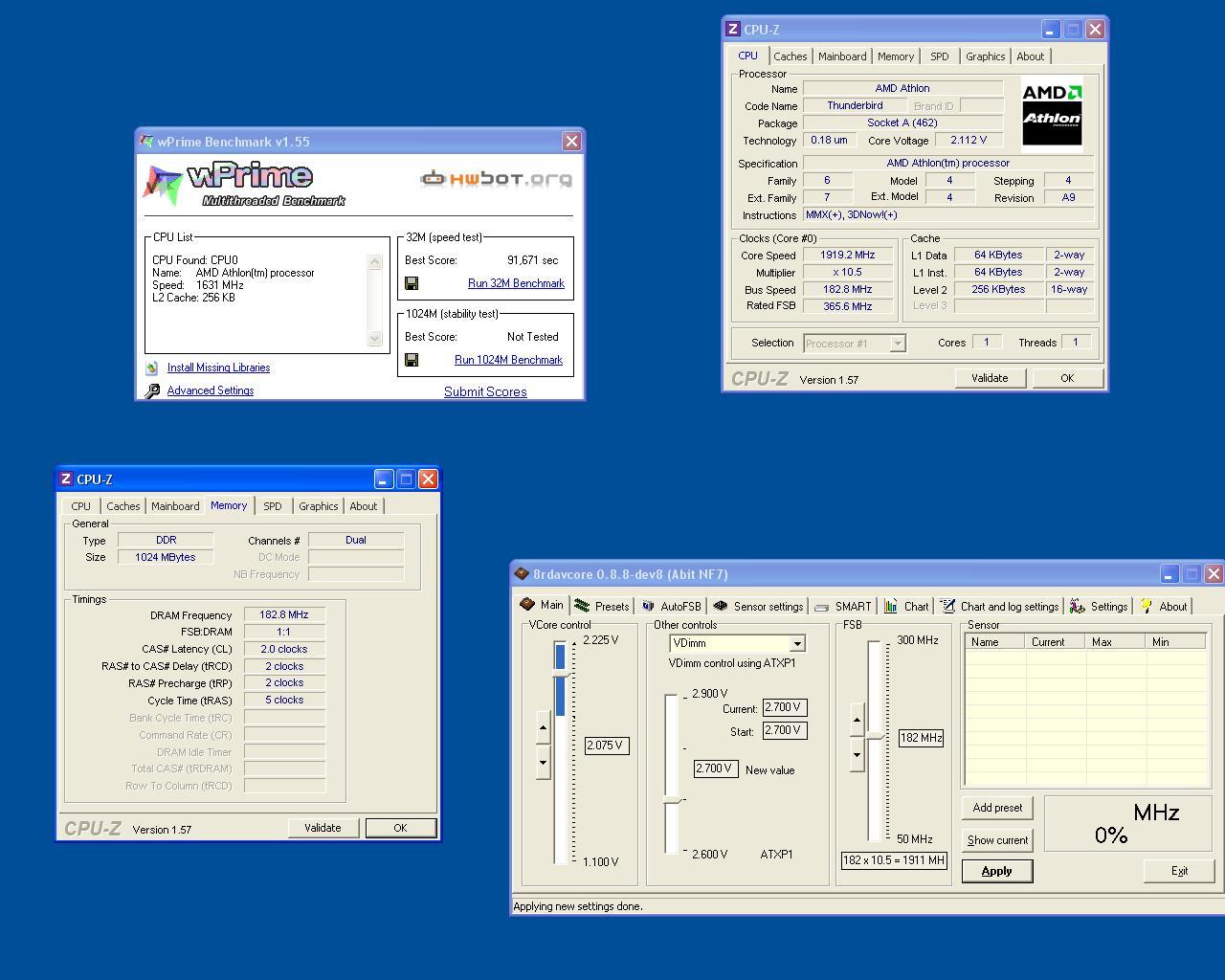
Task: Click the CPU List scrollbar up arrow
Action: click(x=374, y=262)
